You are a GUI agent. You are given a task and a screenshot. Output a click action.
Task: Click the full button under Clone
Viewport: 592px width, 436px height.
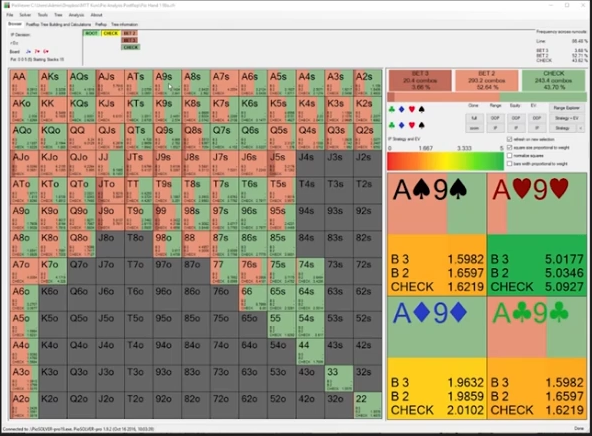click(474, 118)
